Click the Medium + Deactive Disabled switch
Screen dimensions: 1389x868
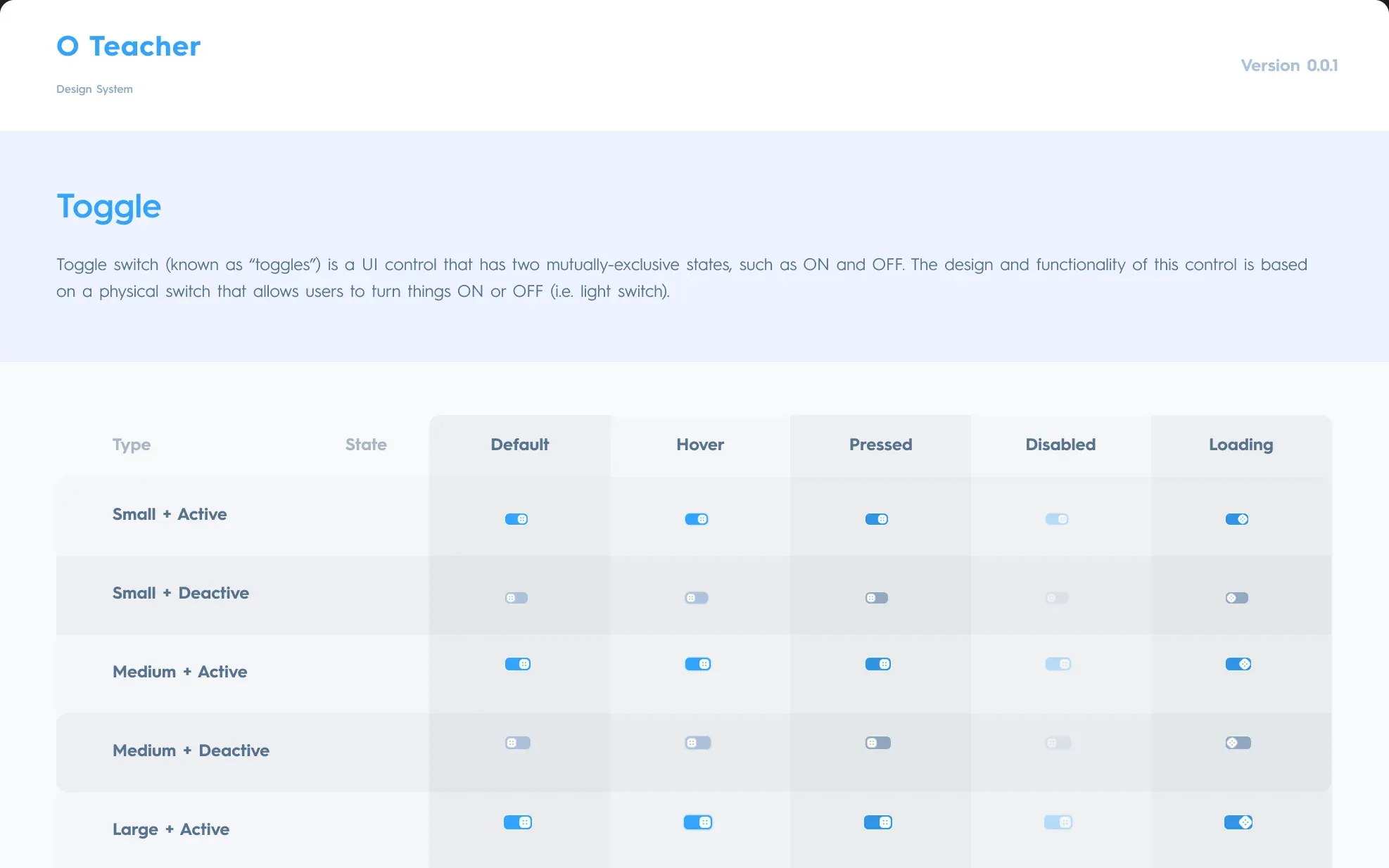coord(1058,743)
